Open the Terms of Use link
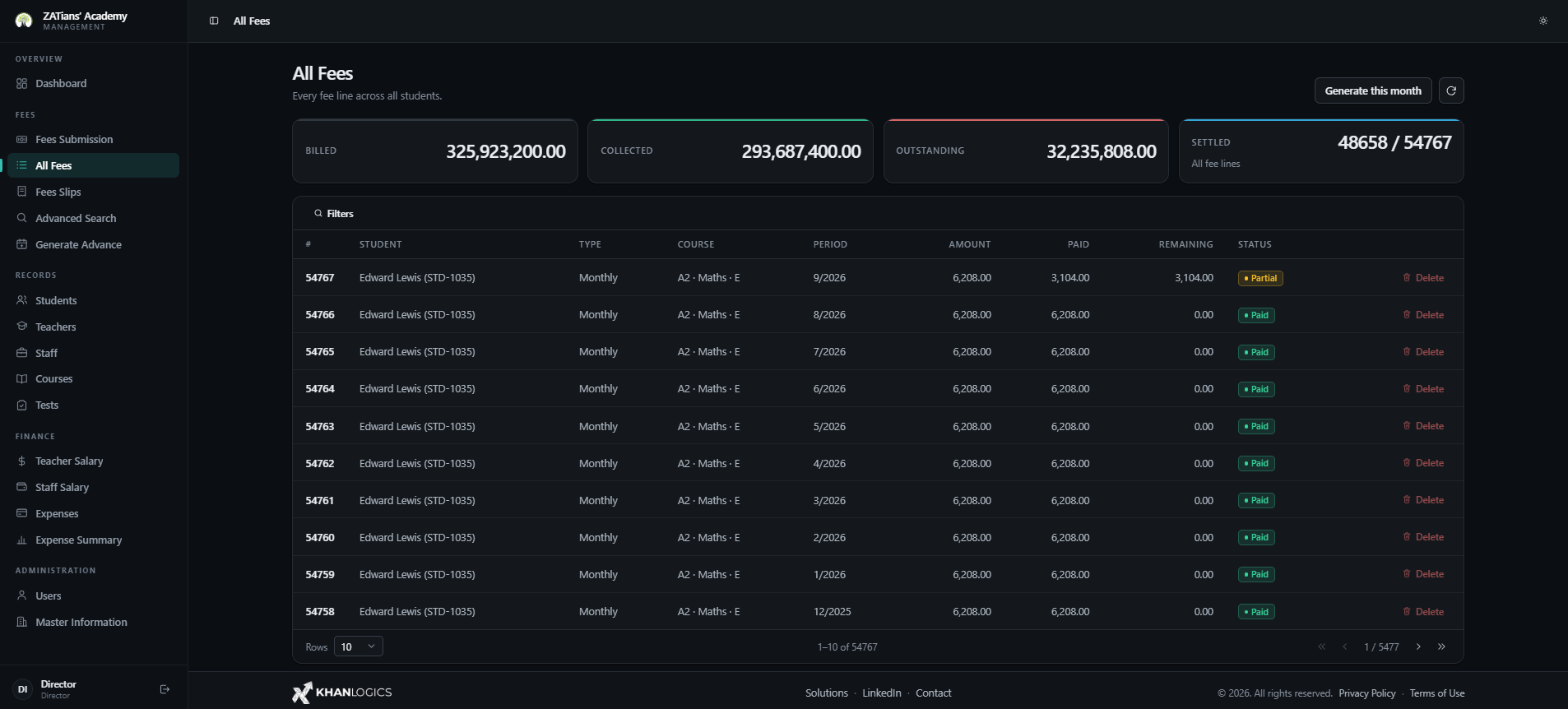 (1437, 693)
